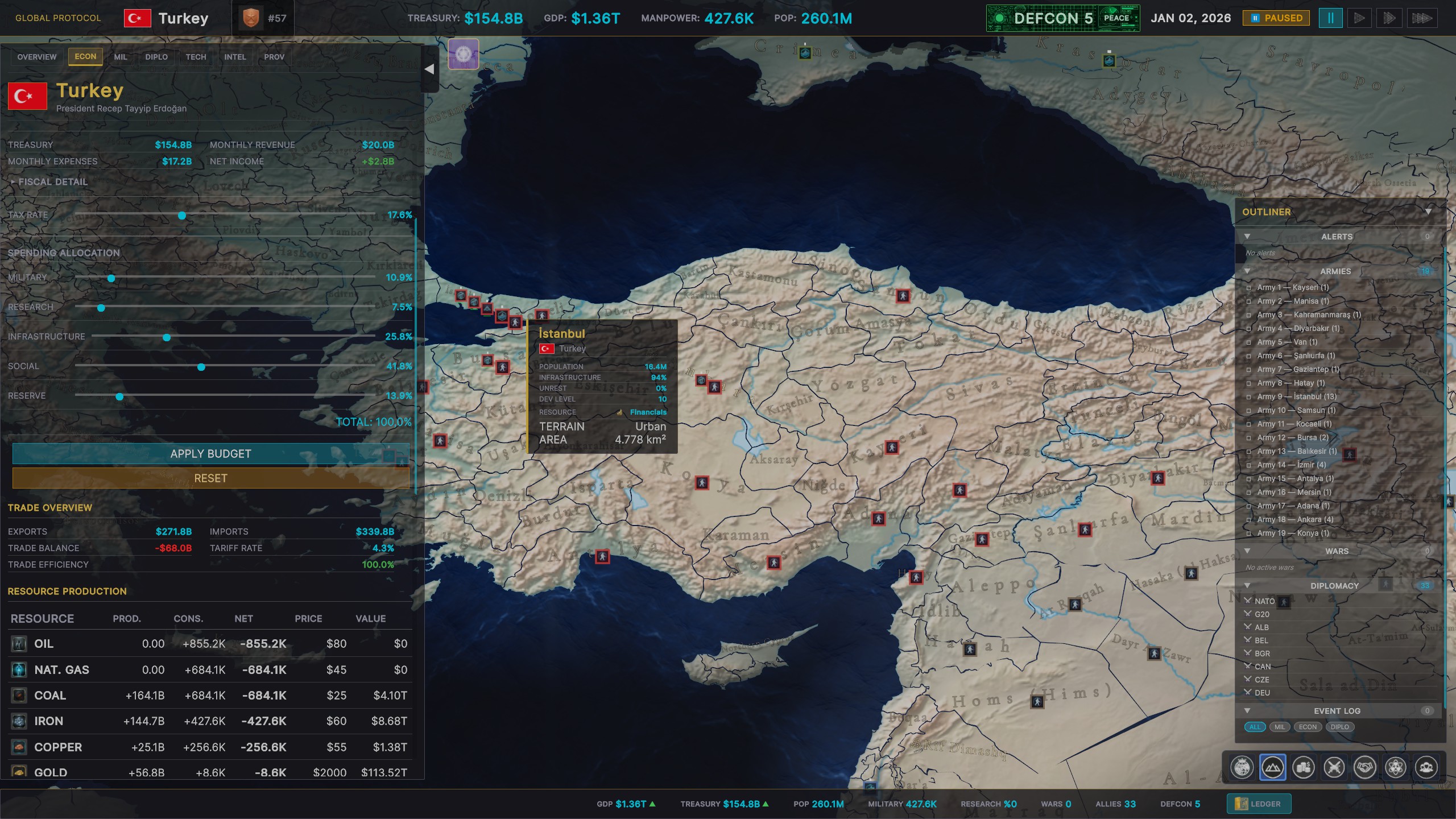Toggle the checkbox next to Army 1 — Kayseri

coord(1248,288)
